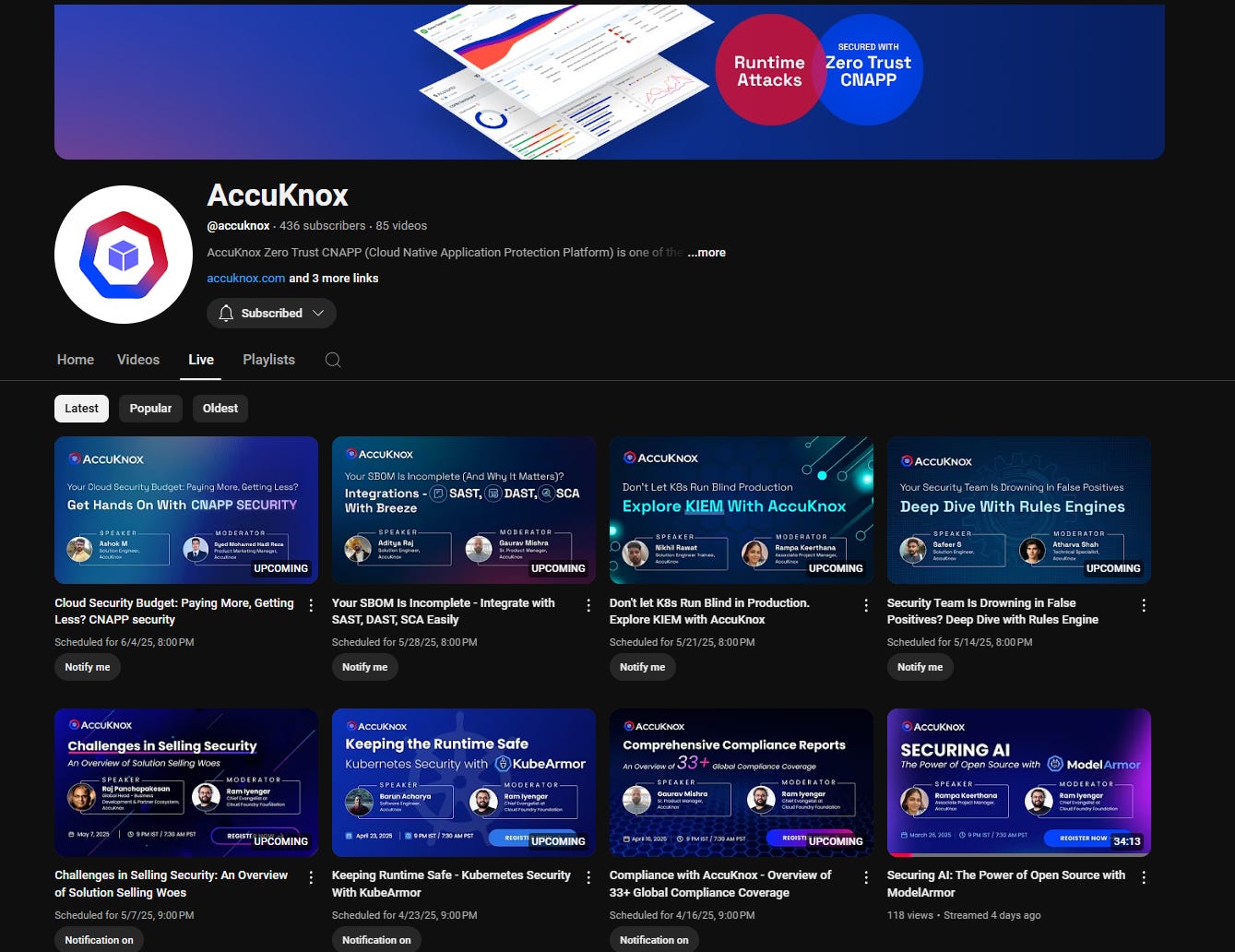Turn off notification for Challenges in Selling Security
1235x952 pixels.
[x=100, y=939]
